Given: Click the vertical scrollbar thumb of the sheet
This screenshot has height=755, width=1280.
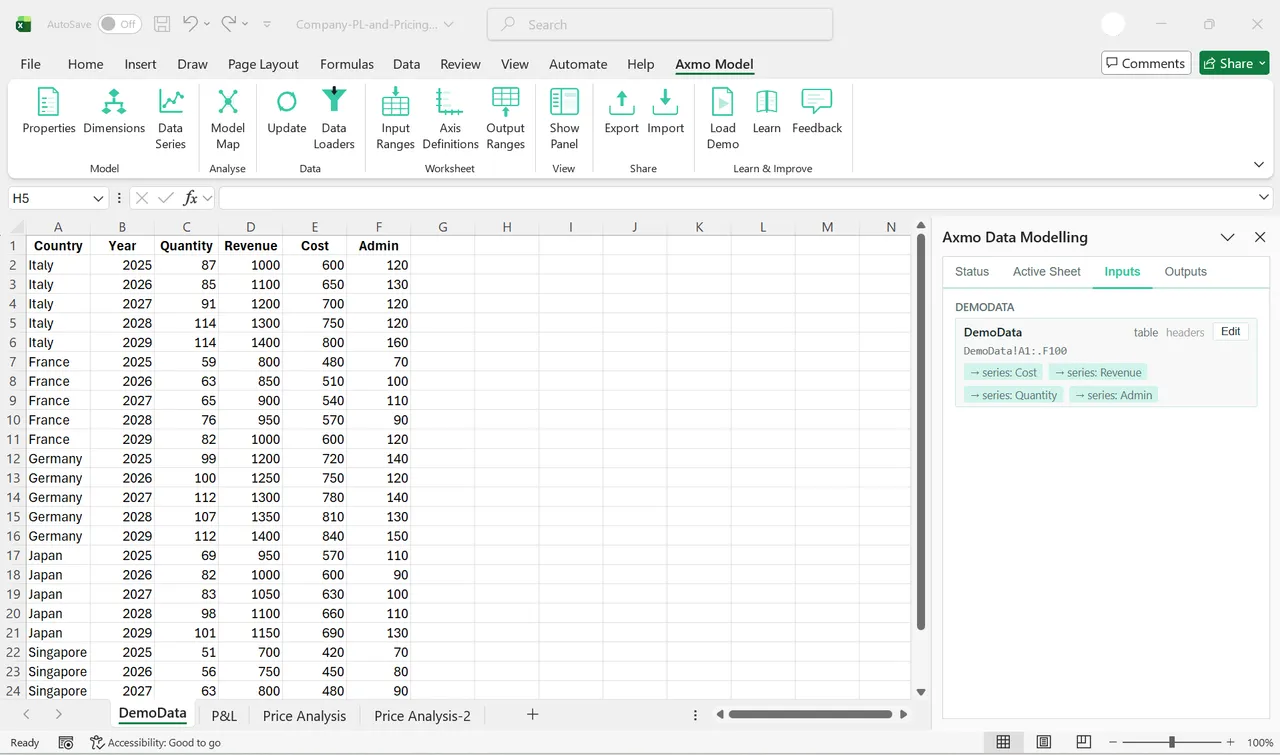Looking at the screenshot, I should click(x=921, y=434).
